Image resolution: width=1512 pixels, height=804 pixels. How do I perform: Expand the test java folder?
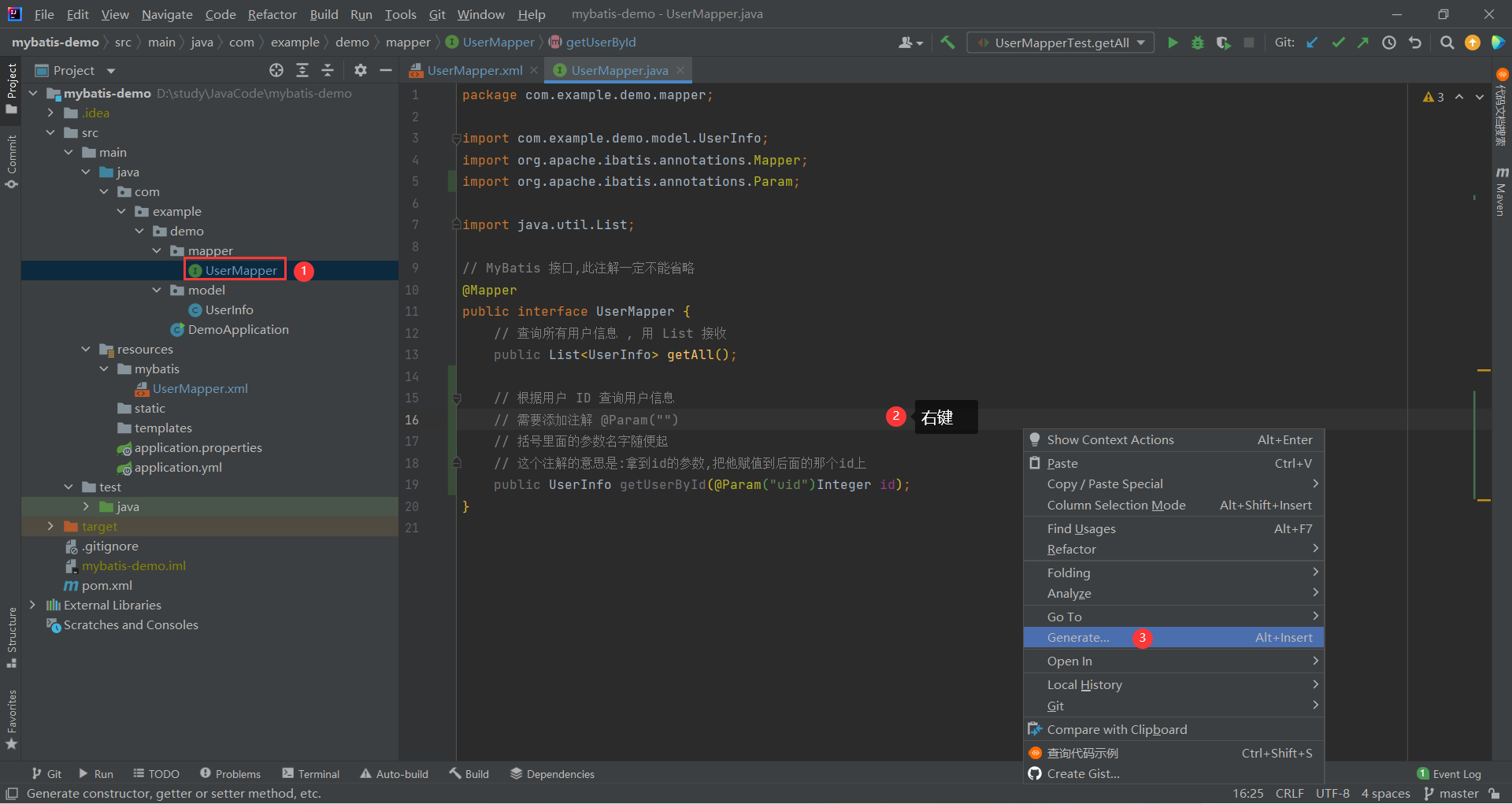(86, 506)
